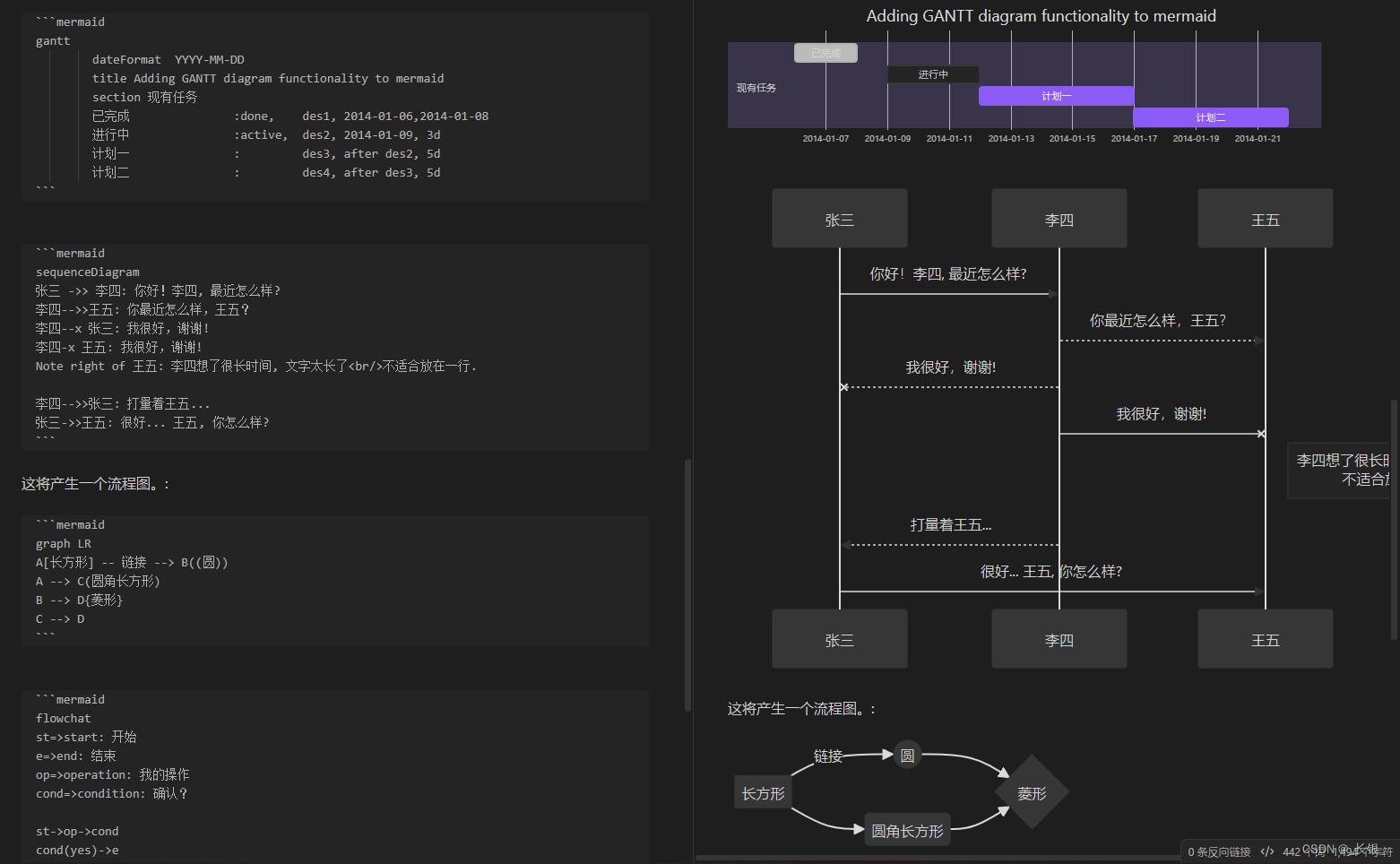The image size is (1400, 864).
Task: Click the editor pane vertical scrollbar
Action: tap(687, 585)
